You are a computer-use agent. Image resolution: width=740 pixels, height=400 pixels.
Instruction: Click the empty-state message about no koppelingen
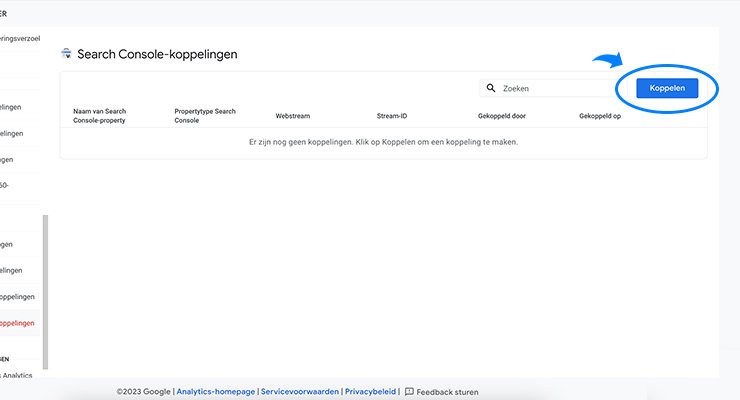(383, 142)
